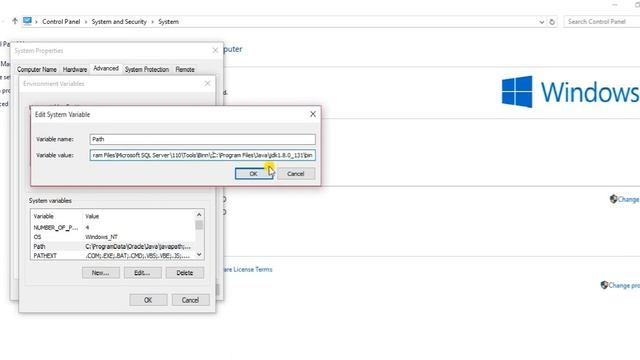Click the Change settings shield link
This screenshot has height=360, width=640.
625,199
